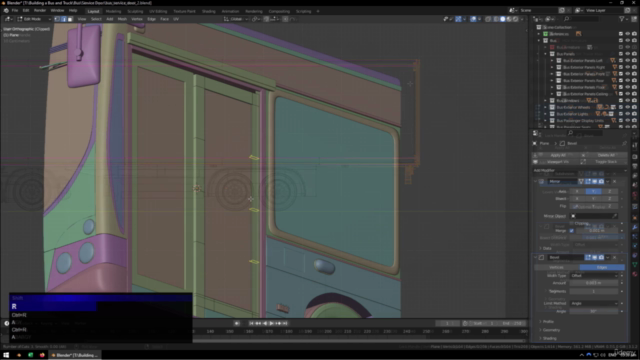Toggle Mirror modifier render camera icon
Image resolution: width=640 pixels, height=360 pixels.
(601, 181)
